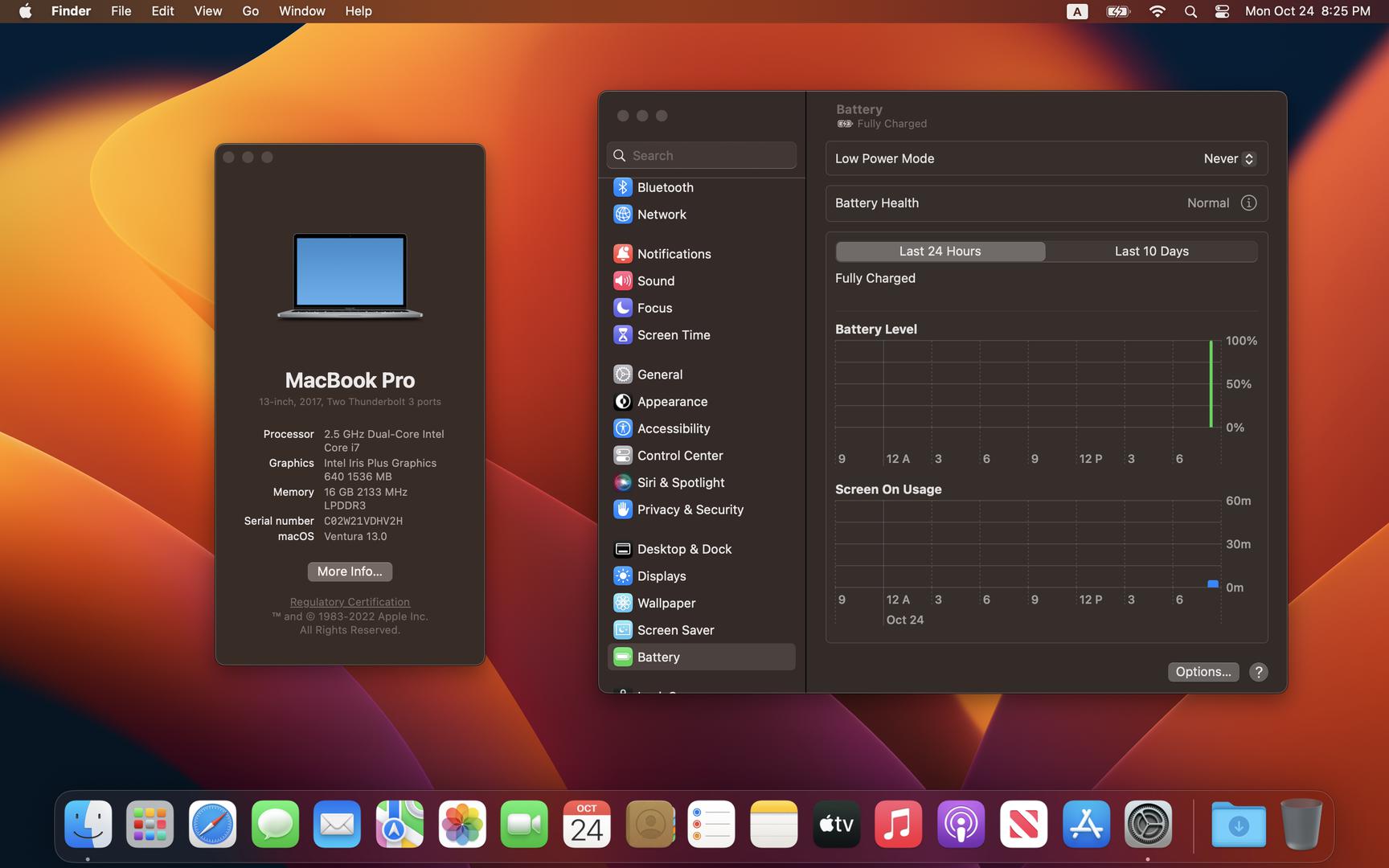The width and height of the screenshot is (1389, 868).
Task: Click the date and time display
Action: [1308, 11]
